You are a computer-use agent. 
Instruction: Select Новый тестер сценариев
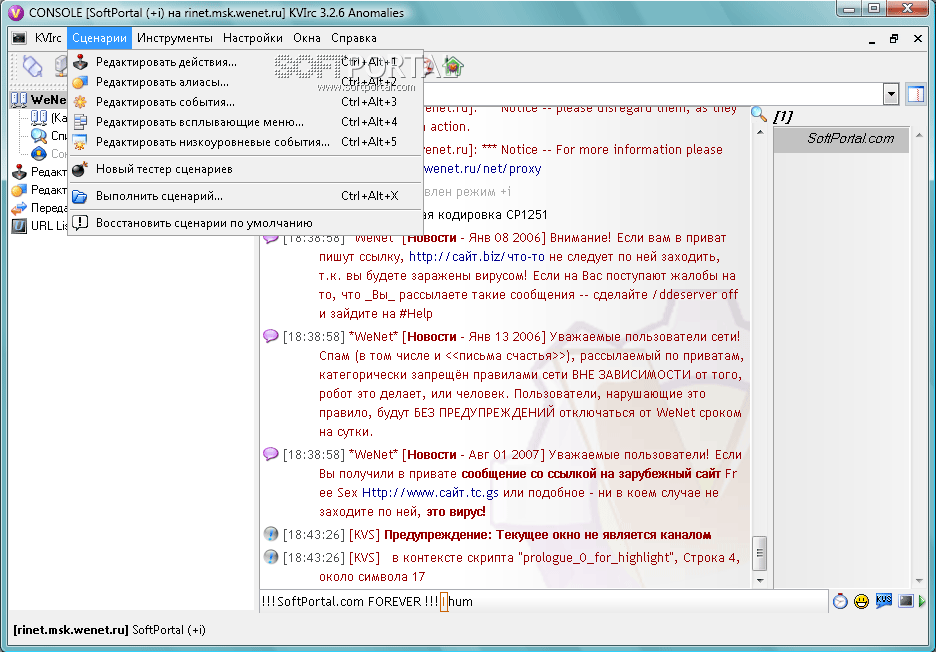(x=245, y=169)
